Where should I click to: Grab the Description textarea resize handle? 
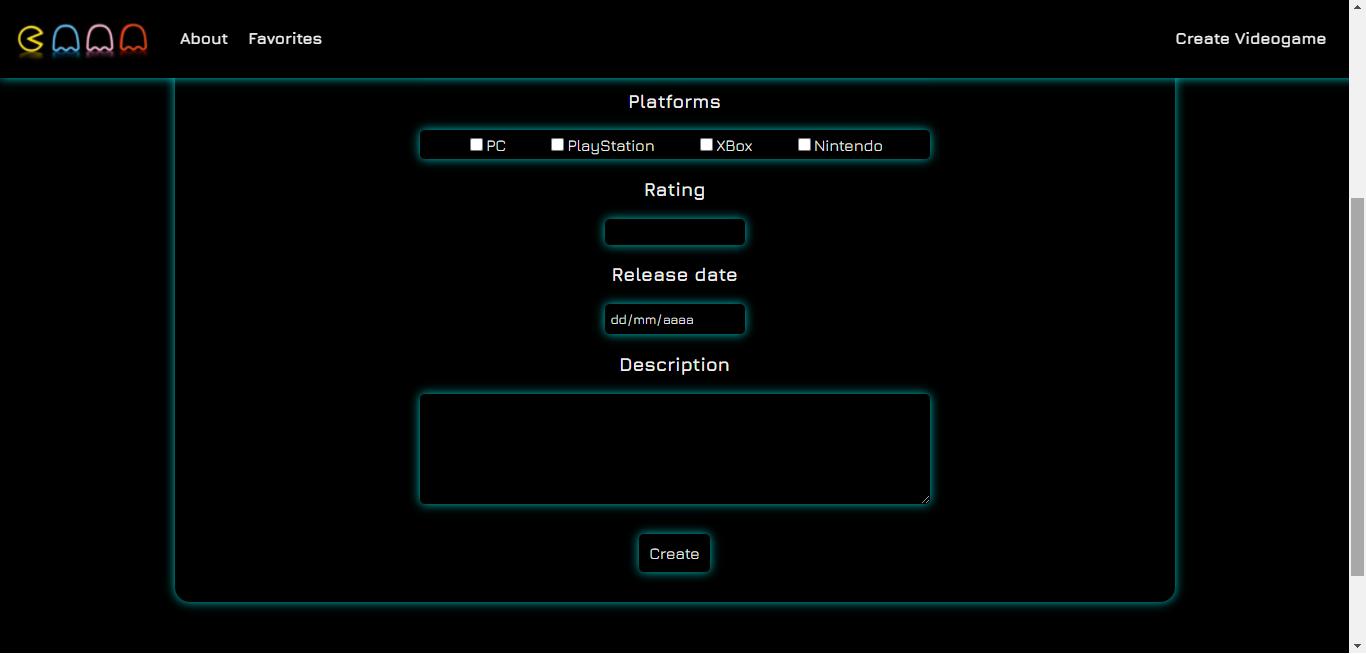click(x=924, y=498)
